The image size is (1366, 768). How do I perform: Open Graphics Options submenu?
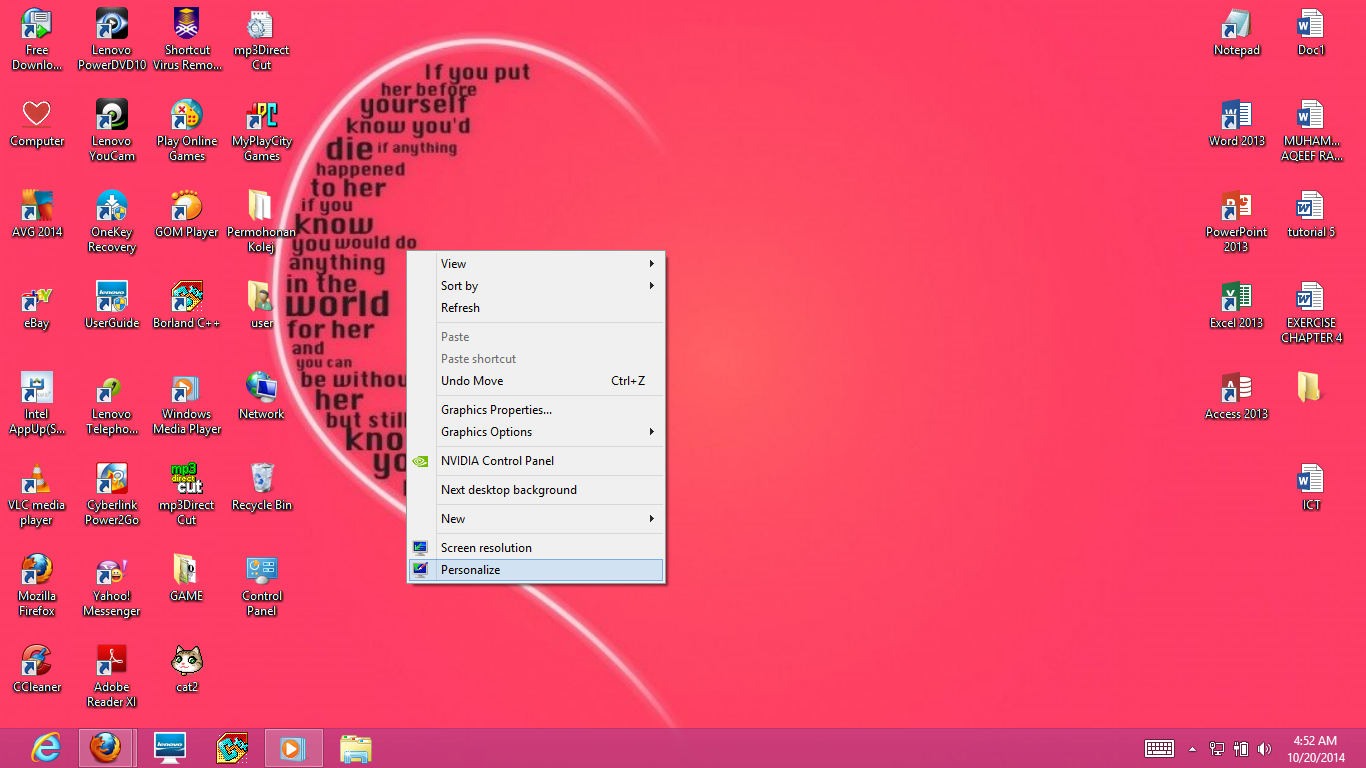[536, 432]
